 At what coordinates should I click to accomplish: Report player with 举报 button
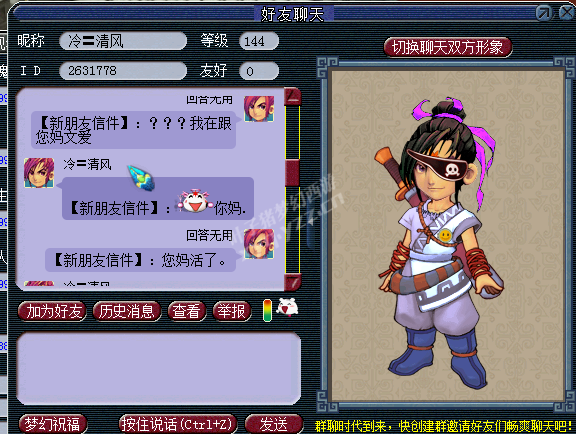(x=232, y=312)
